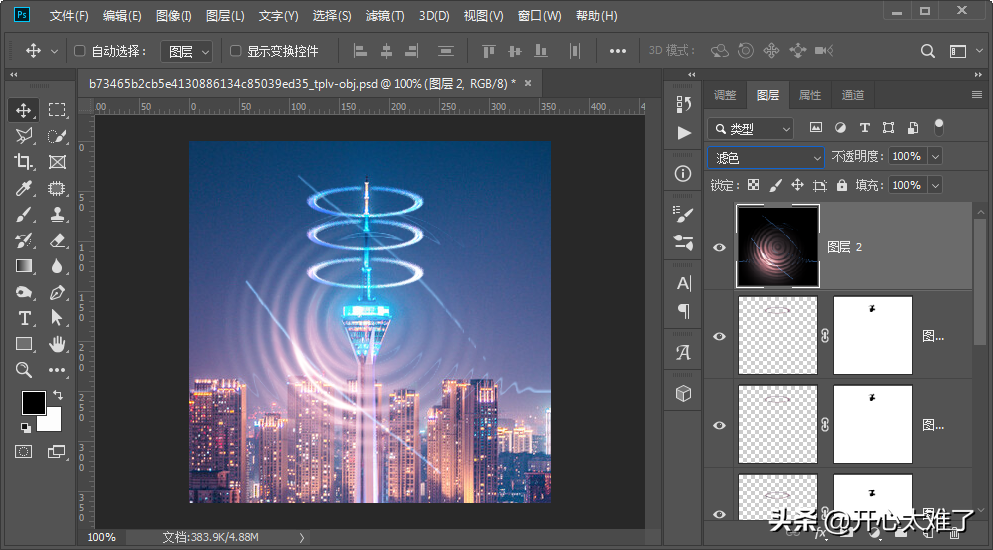Pick the Polygonal Lasso tool

coord(23,136)
